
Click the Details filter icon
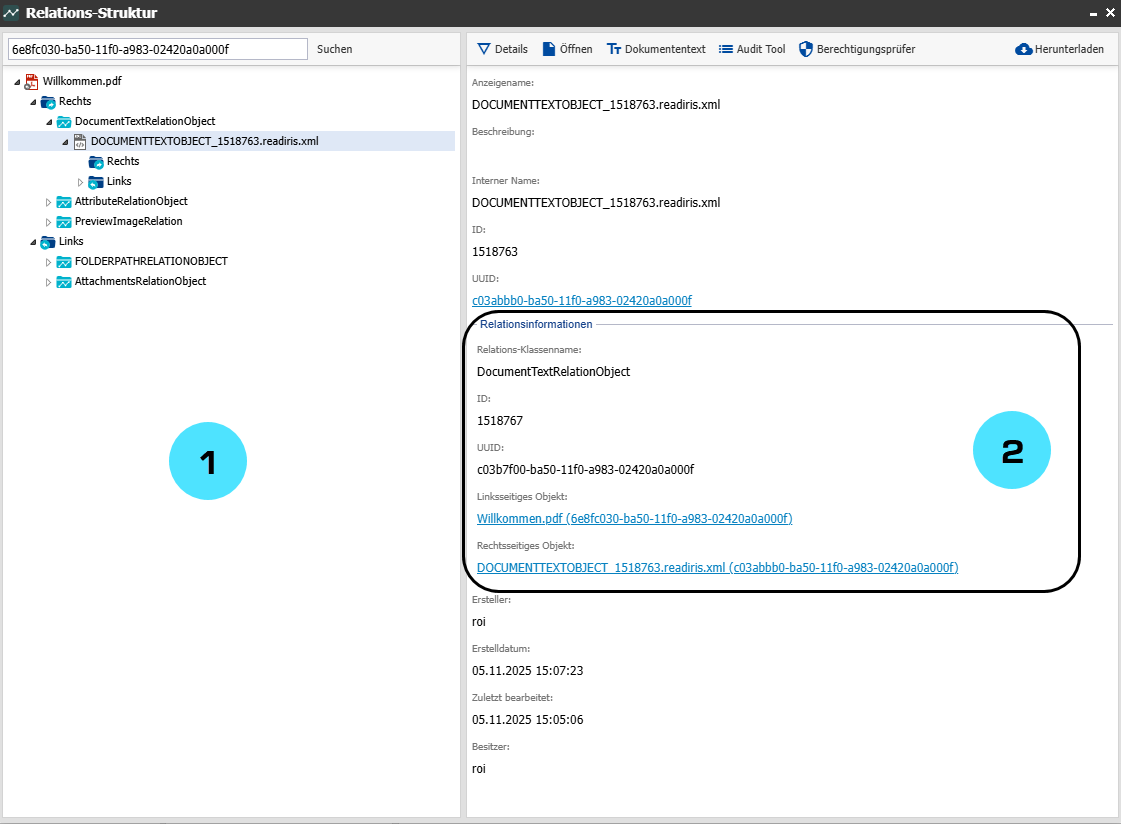[x=484, y=49]
